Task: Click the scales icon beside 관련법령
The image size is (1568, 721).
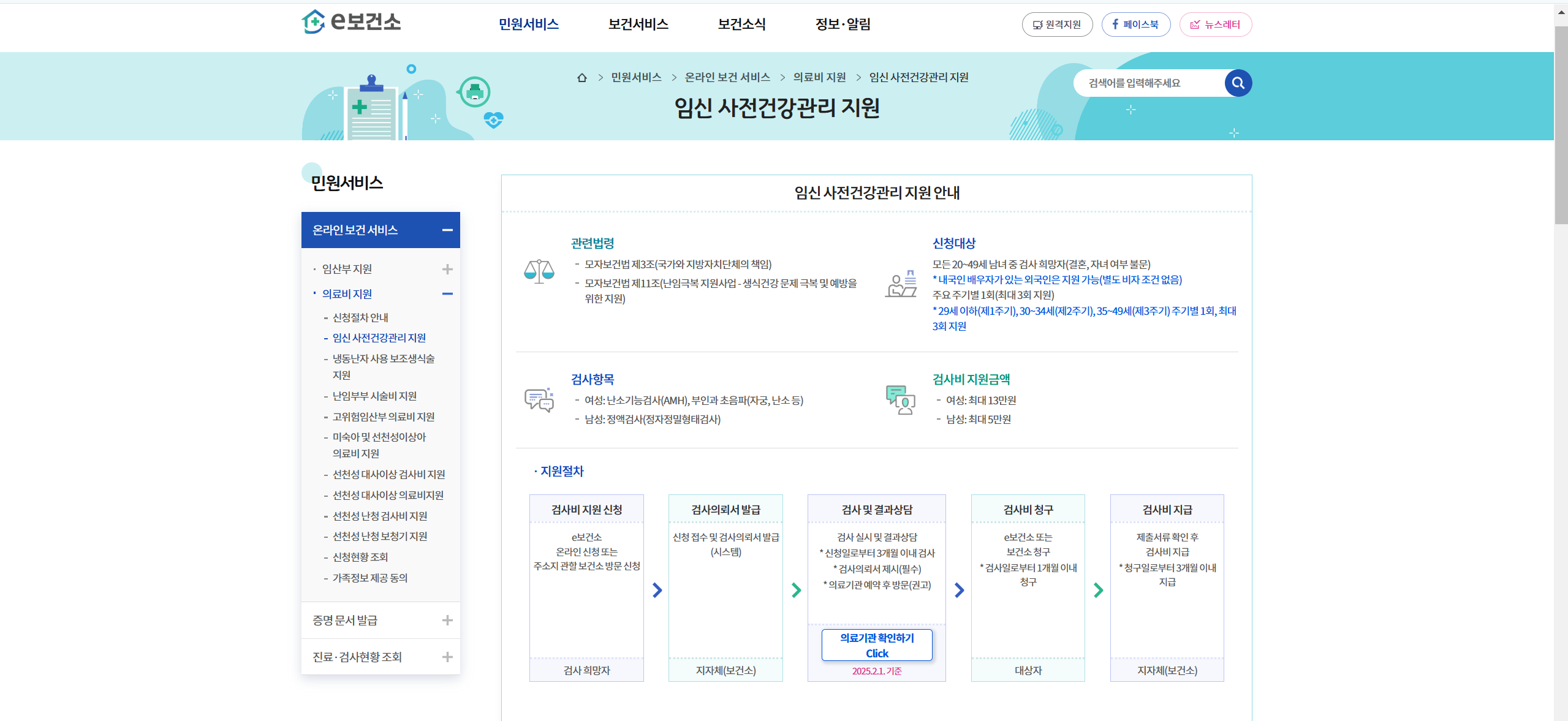Action: [539, 271]
